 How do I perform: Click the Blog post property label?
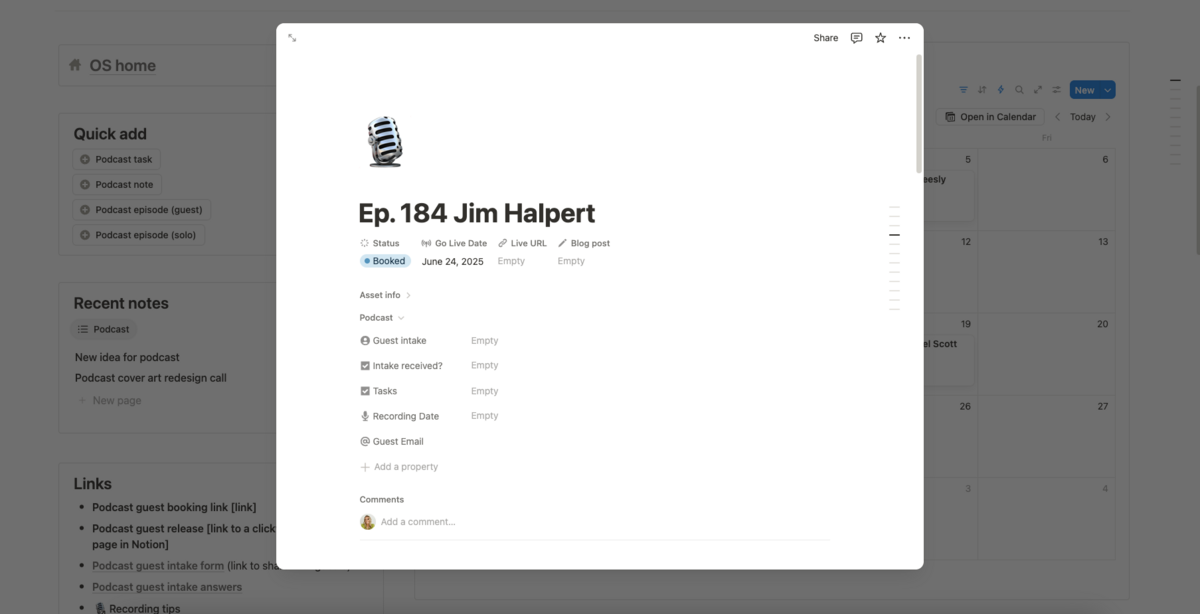[583, 243]
